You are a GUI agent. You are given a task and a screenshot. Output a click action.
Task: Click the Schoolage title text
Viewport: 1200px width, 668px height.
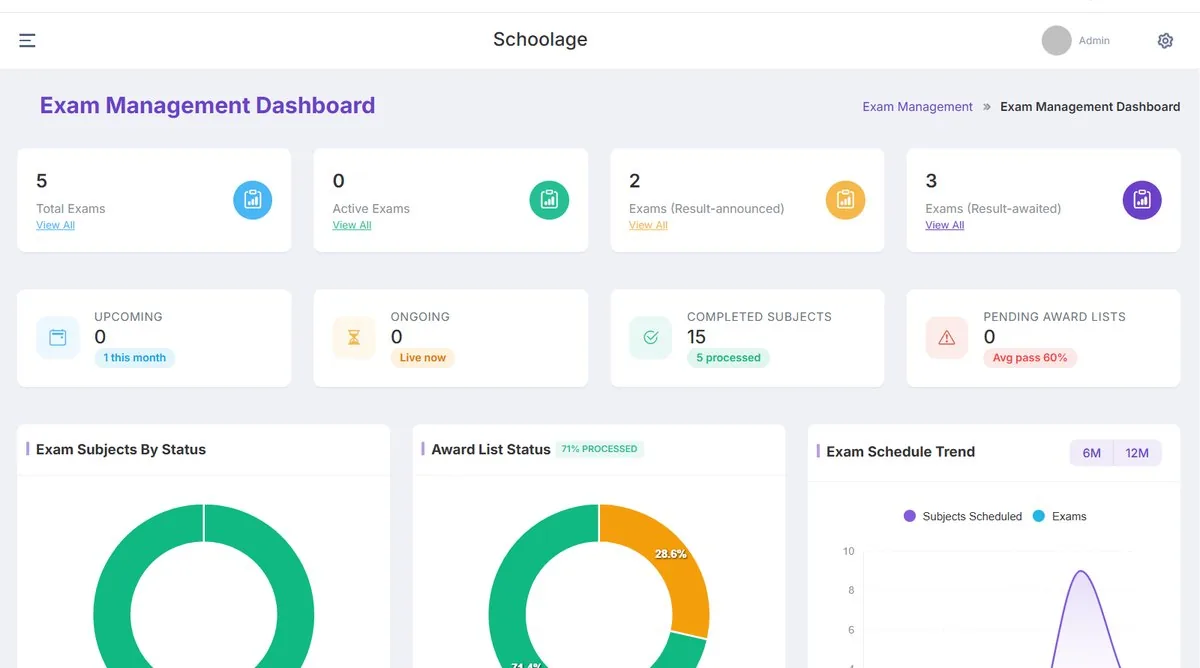point(540,40)
